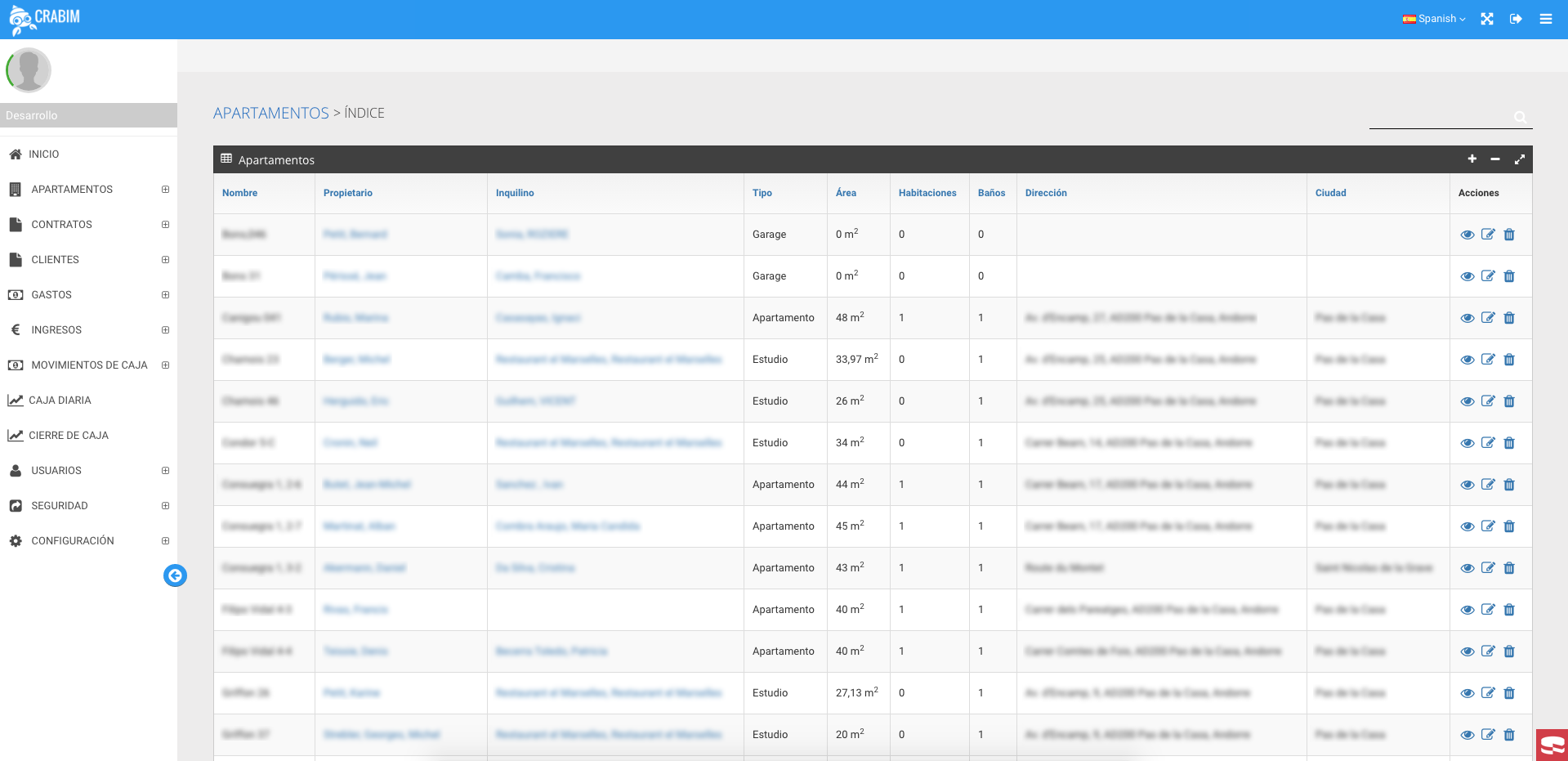Sort table by Propietario column
This screenshot has height=761, width=1568.
click(348, 193)
